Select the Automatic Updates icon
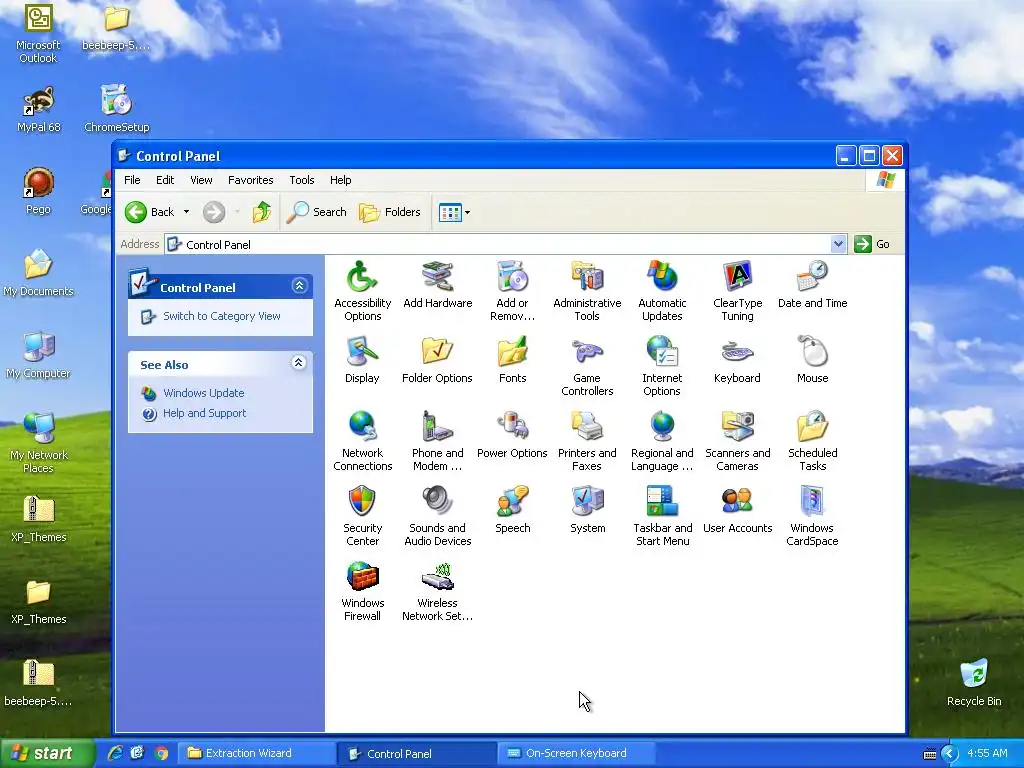 point(662,290)
